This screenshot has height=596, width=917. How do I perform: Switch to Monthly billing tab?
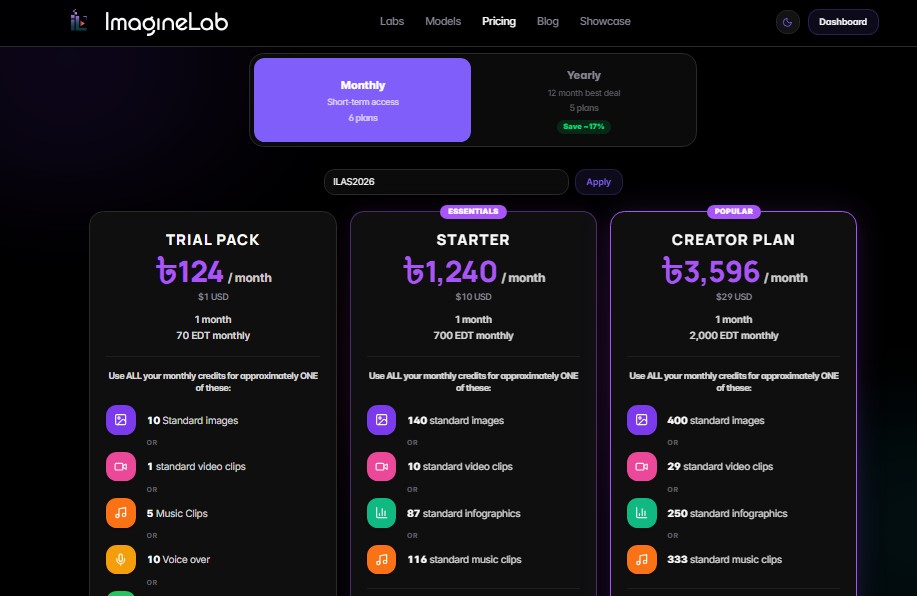pyautogui.click(x=362, y=100)
